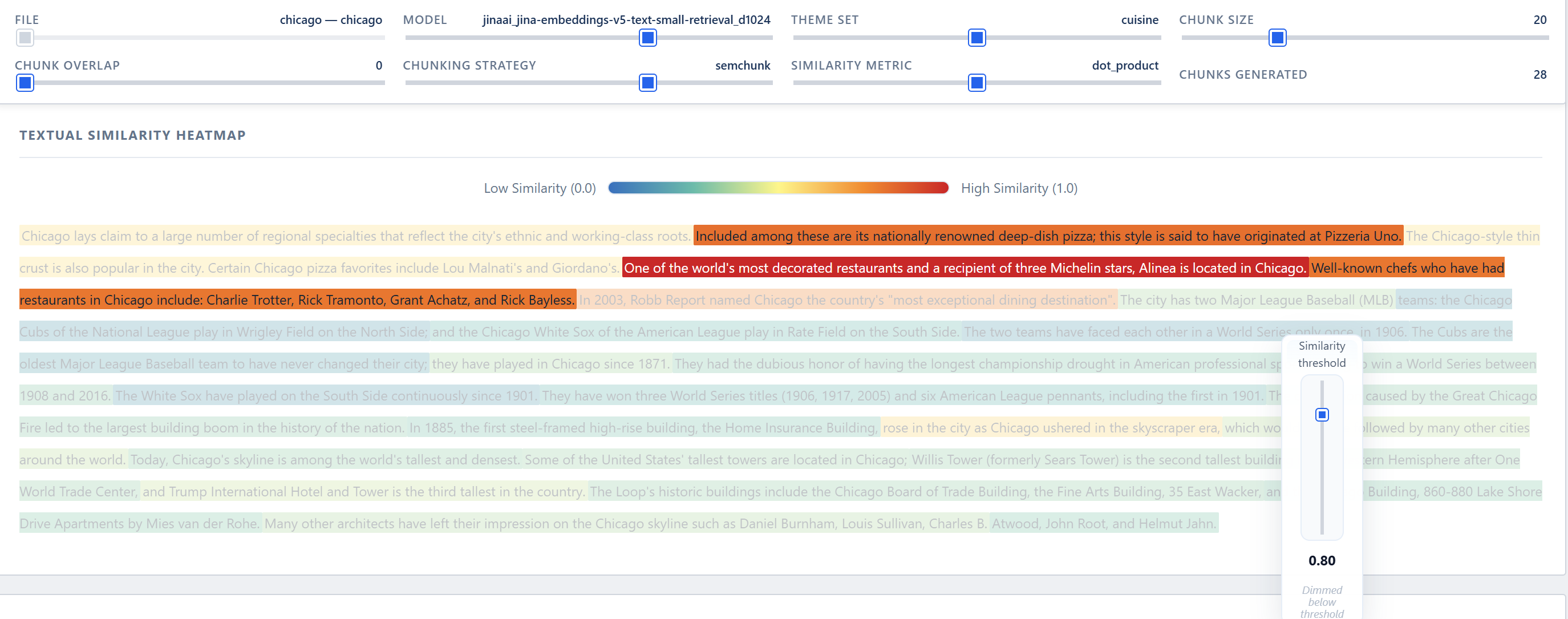Click the chunk size value 20
This screenshot has height=619, width=1568.
[1539, 19]
